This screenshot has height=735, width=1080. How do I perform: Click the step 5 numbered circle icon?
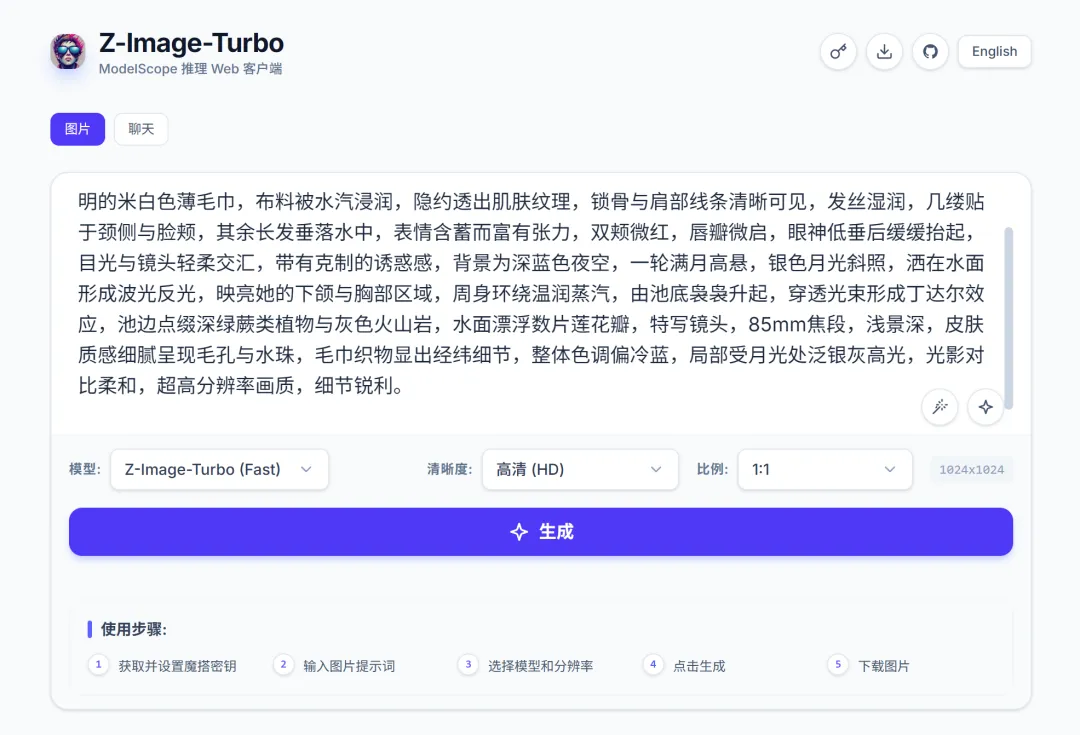[838, 664]
